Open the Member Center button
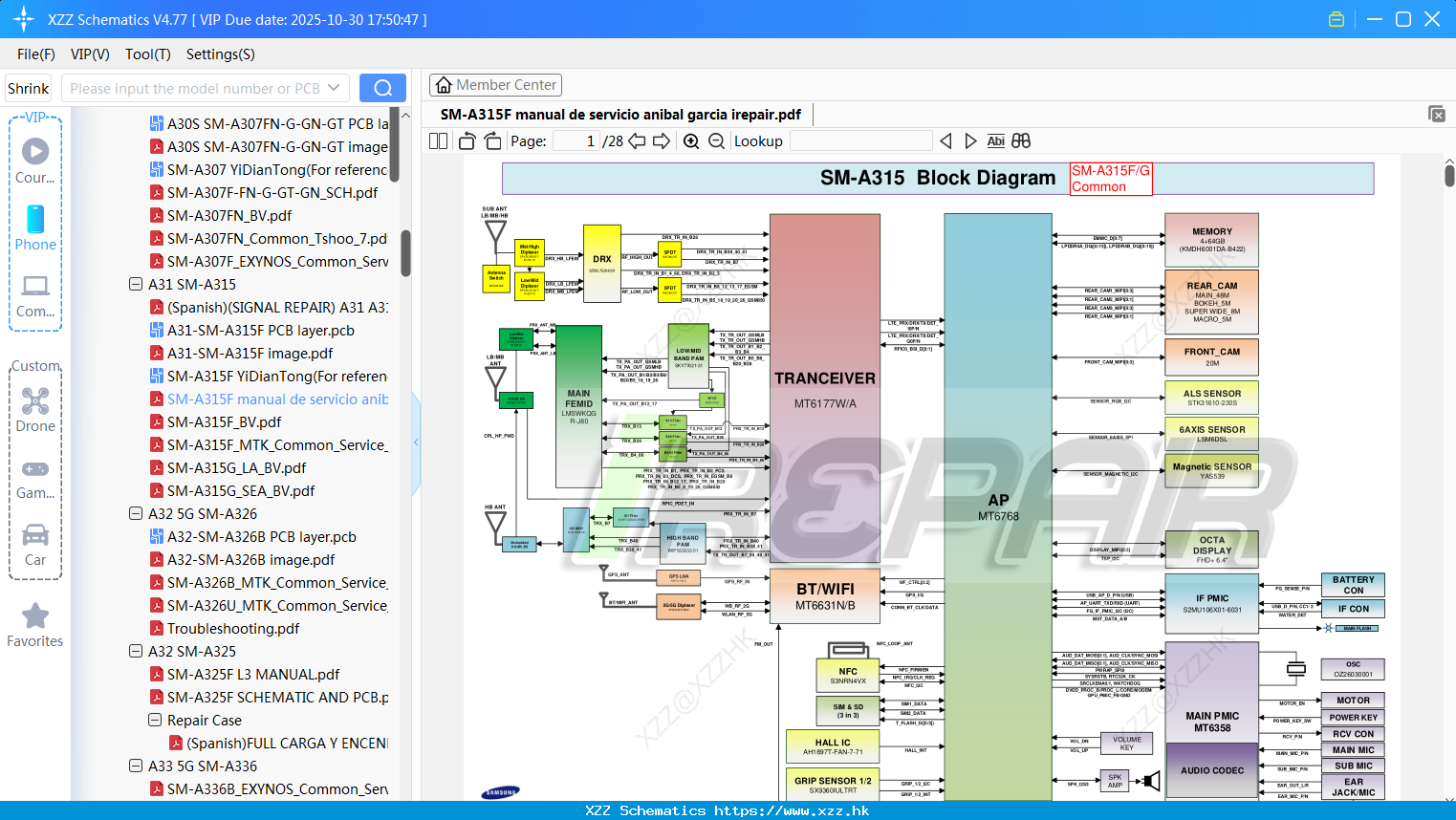Viewport: 1456px width, 820px height. click(495, 85)
